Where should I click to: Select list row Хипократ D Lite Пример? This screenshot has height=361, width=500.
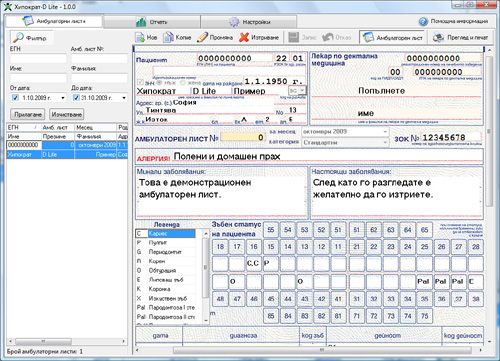pos(67,154)
